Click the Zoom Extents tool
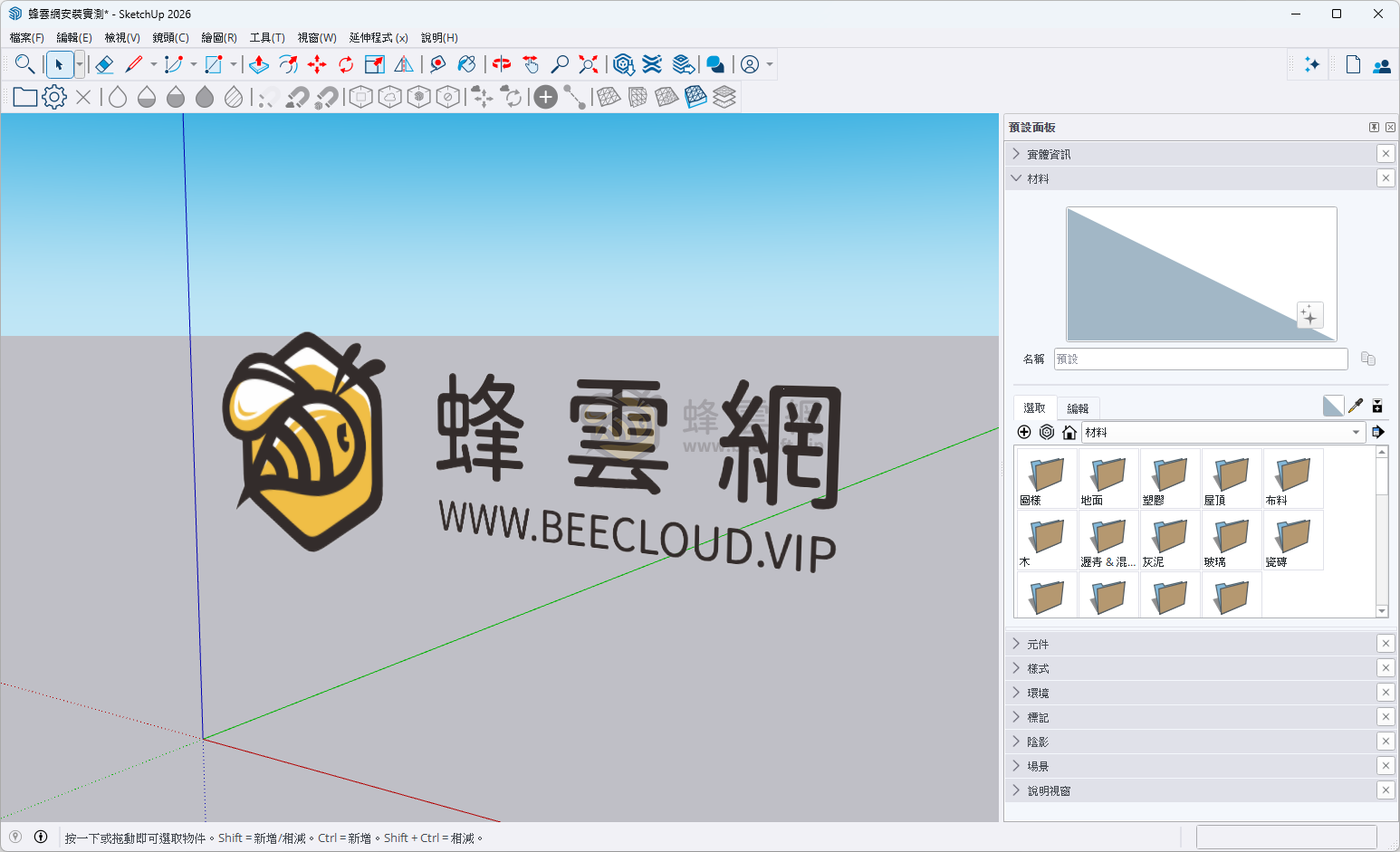Screen dimensions: 1400x852 tap(589, 64)
